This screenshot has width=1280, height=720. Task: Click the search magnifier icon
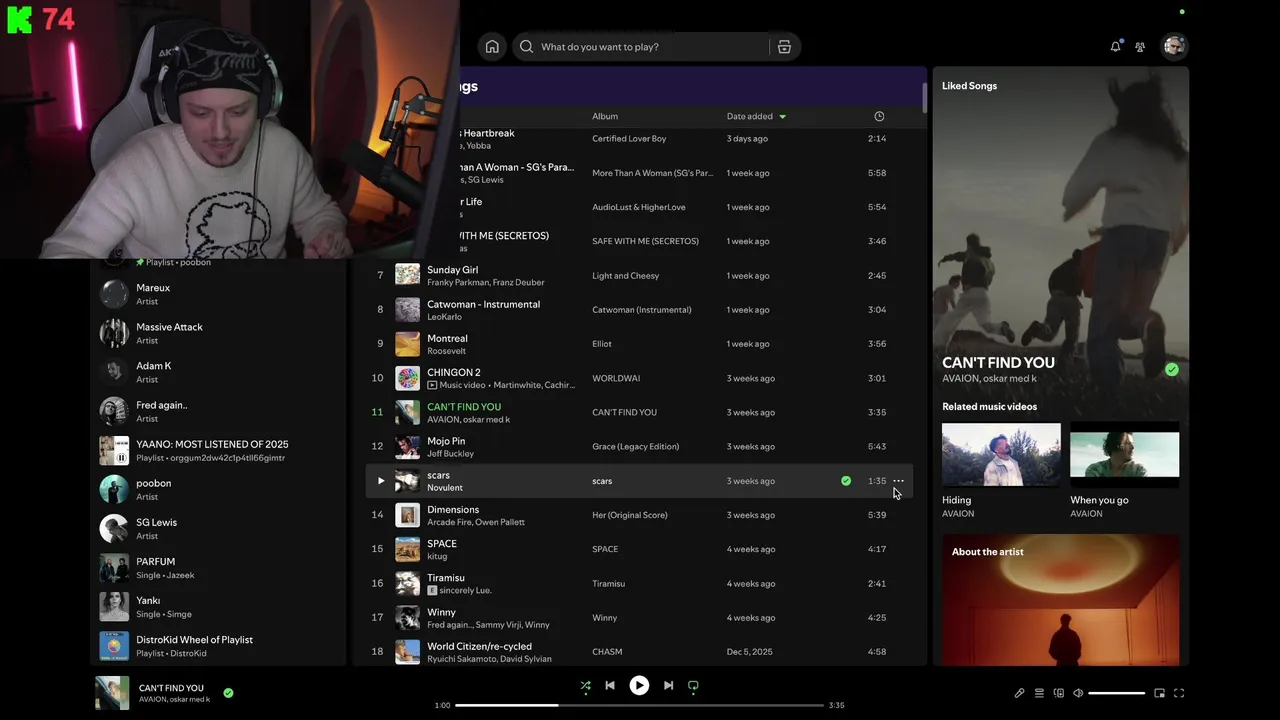pos(527,47)
